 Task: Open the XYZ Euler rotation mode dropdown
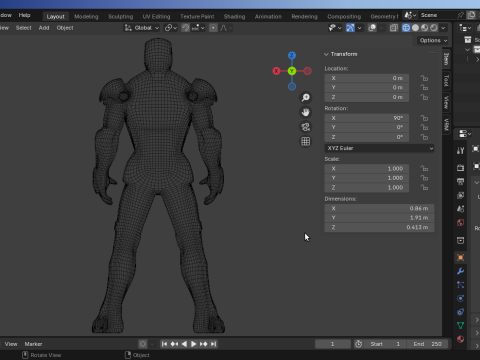click(379, 148)
